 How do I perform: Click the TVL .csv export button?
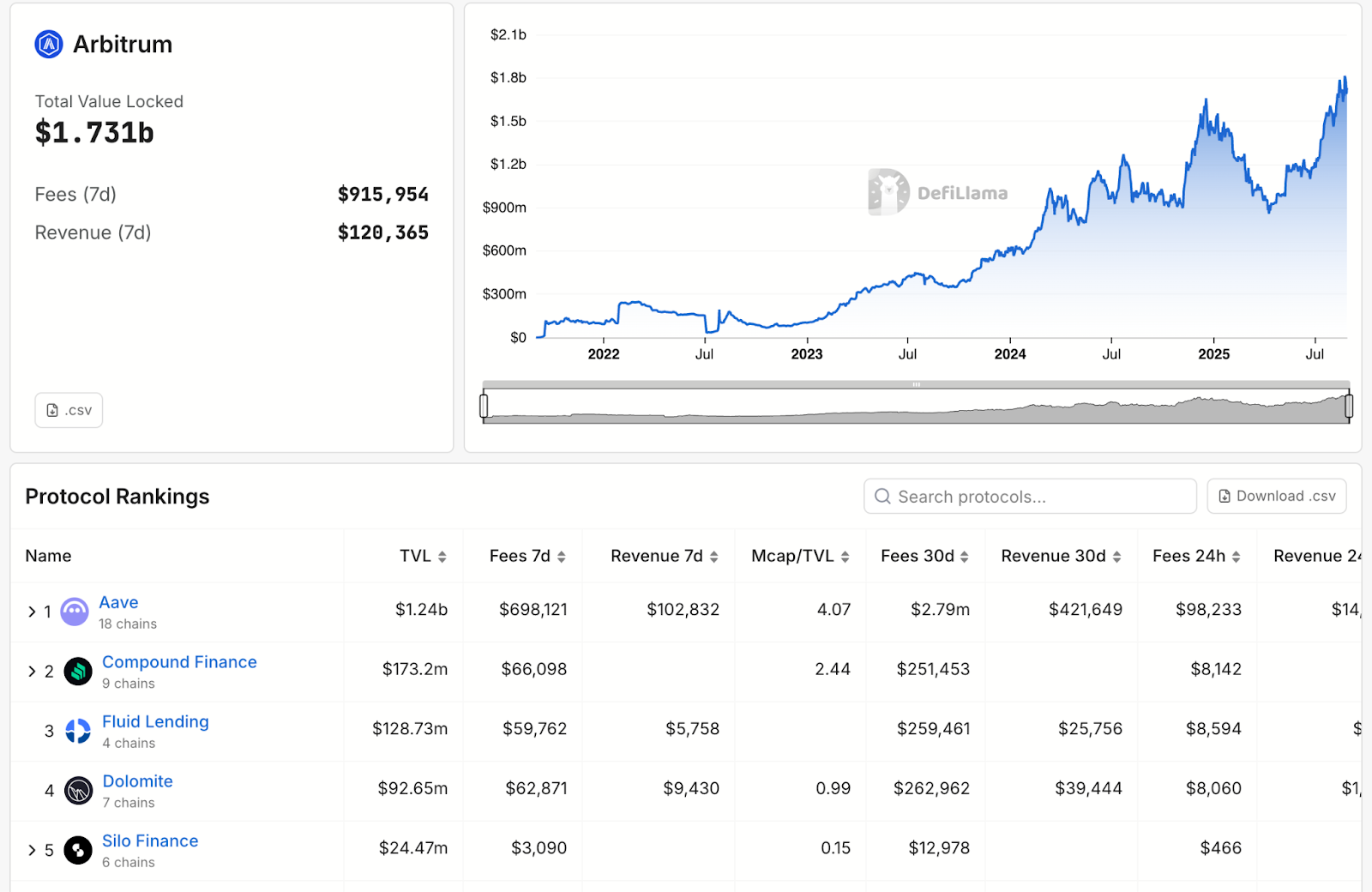pos(69,410)
